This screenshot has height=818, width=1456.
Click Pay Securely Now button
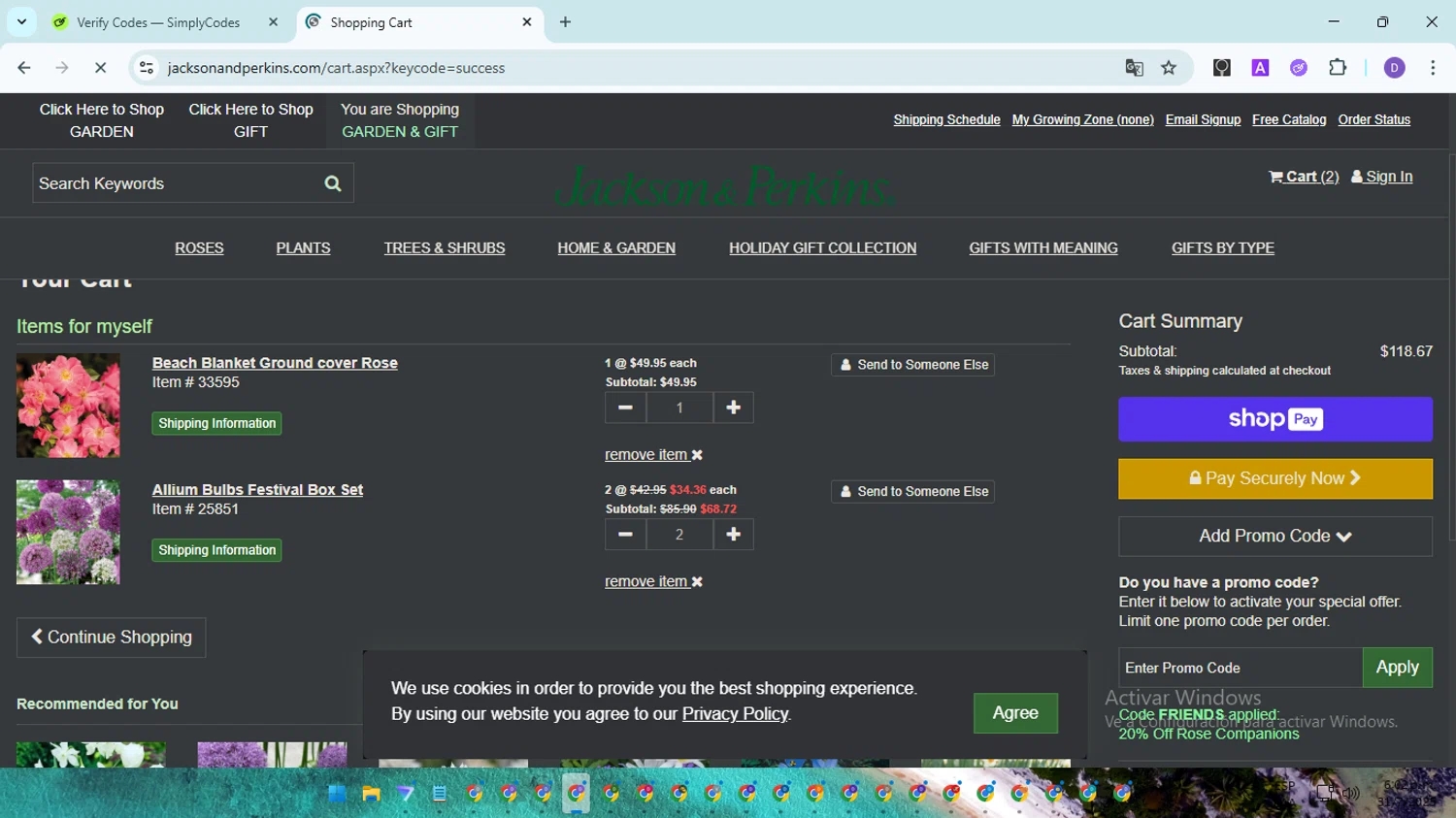1275,478
